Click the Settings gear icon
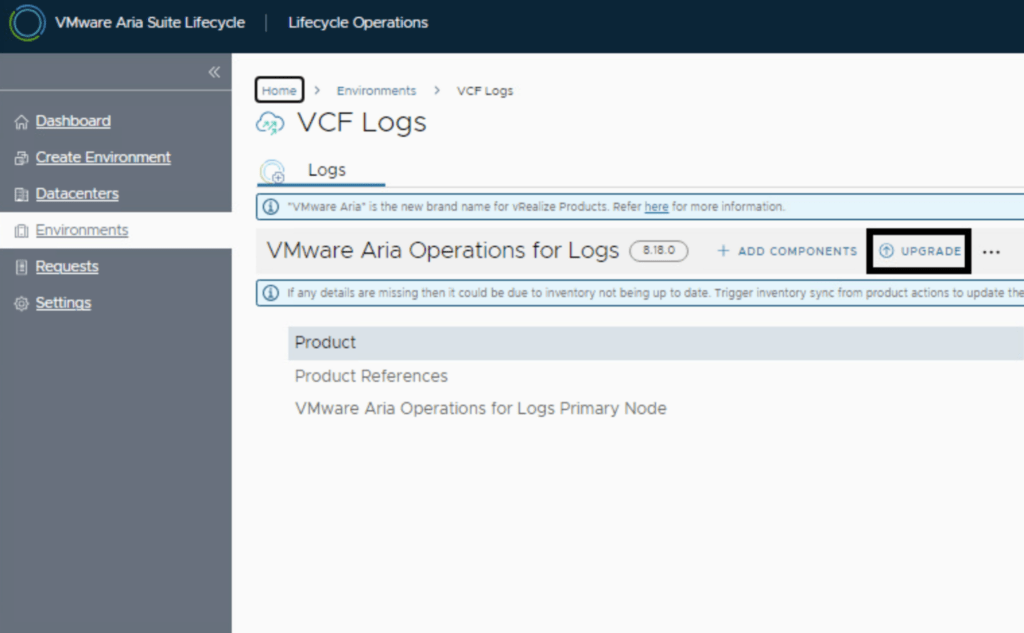 pos(21,303)
